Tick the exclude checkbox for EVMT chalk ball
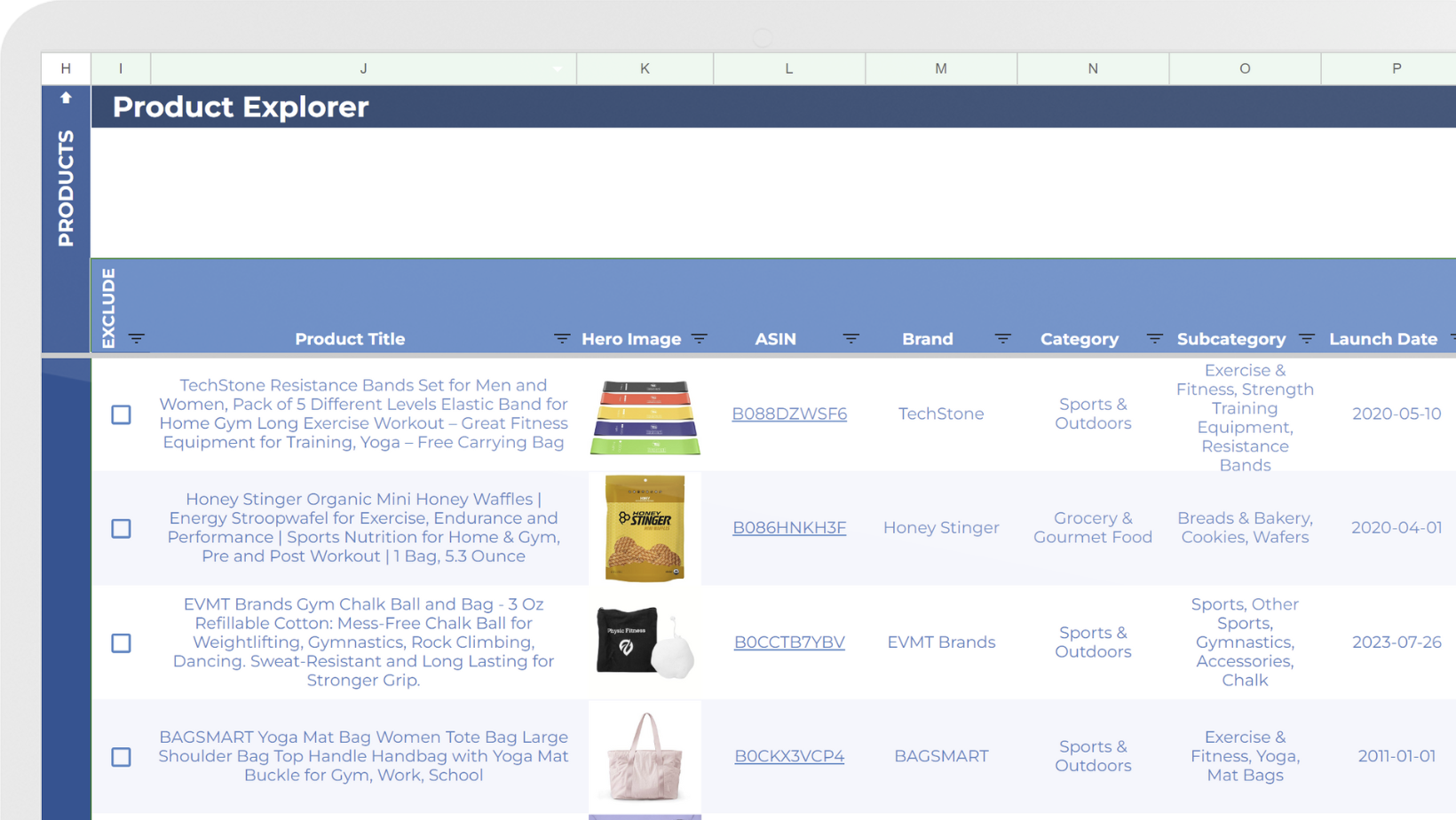This screenshot has height=820, width=1456. (121, 643)
